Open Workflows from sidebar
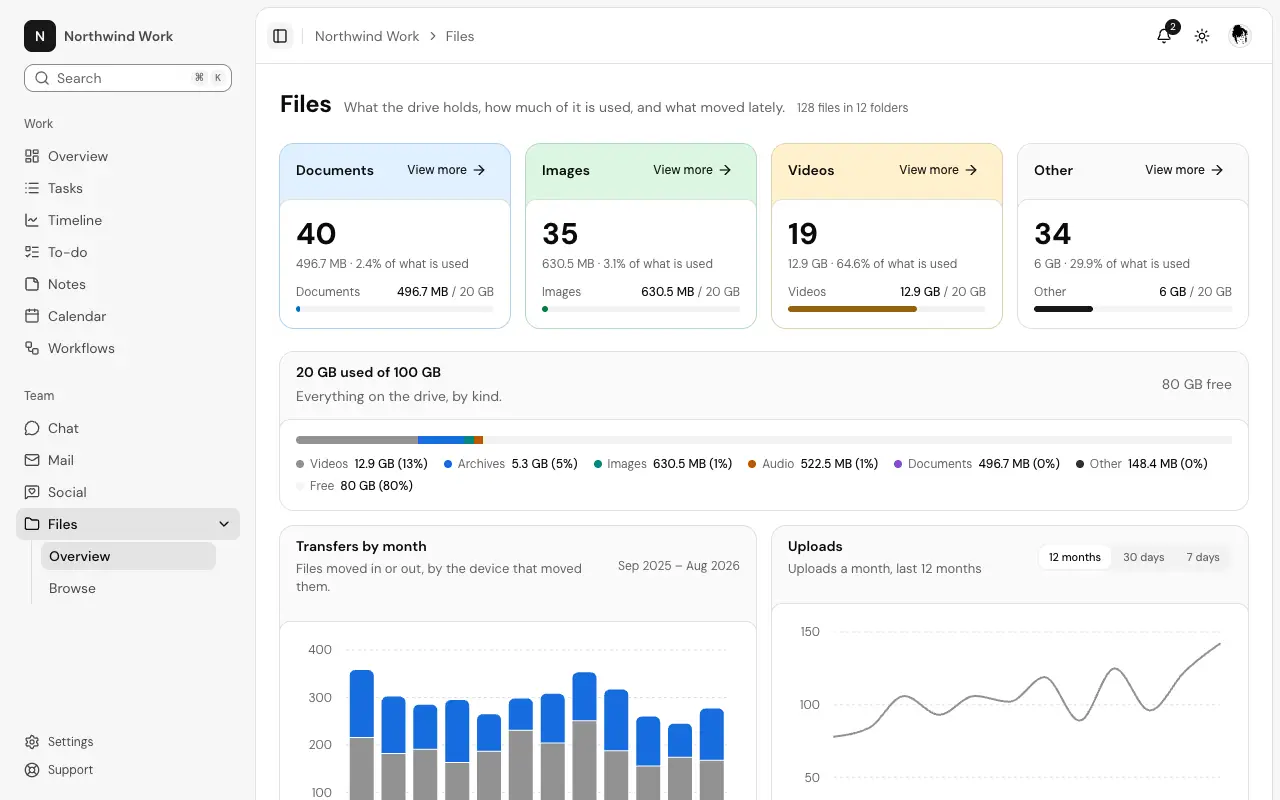Screen dimensions: 1280x800 [x=128, y=348]
